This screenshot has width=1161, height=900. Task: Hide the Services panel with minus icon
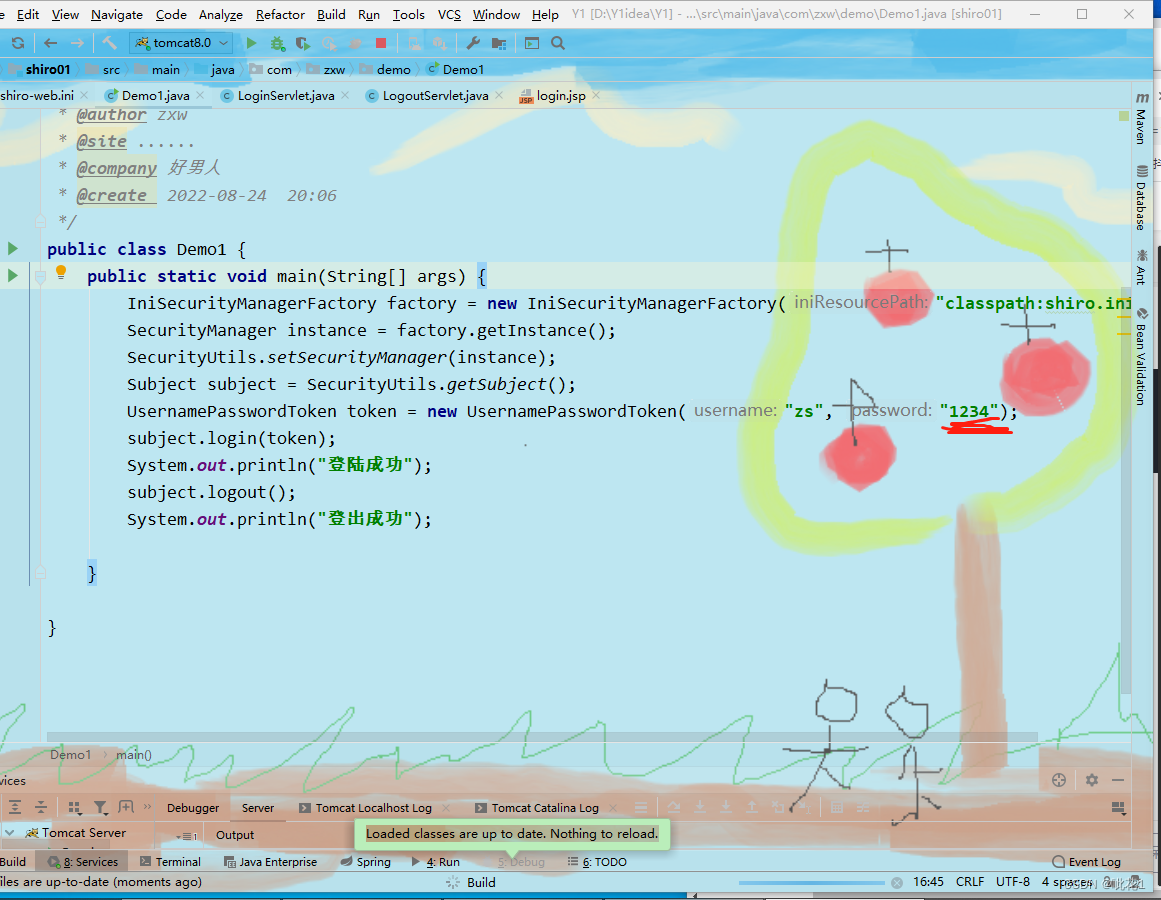click(1118, 779)
